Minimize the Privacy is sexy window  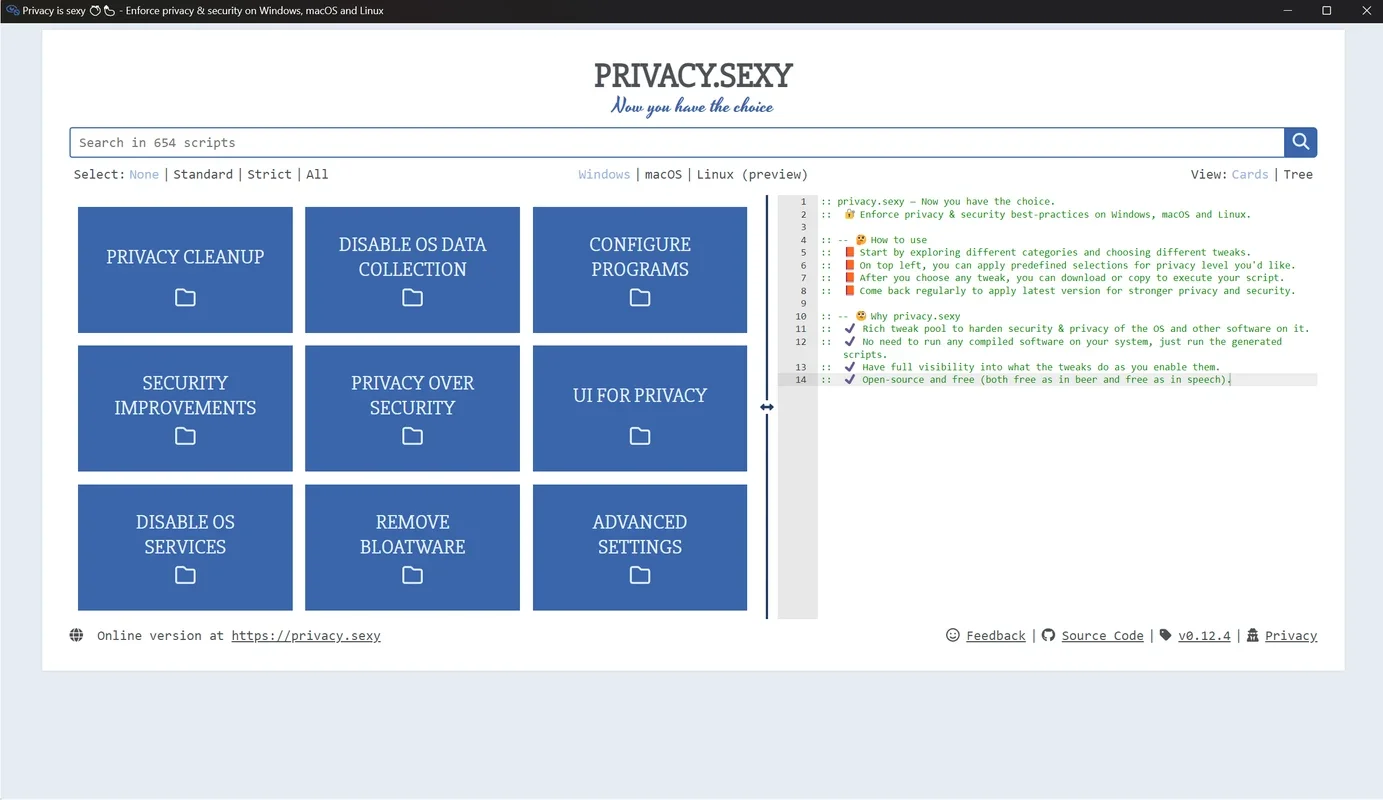[x=1289, y=11]
